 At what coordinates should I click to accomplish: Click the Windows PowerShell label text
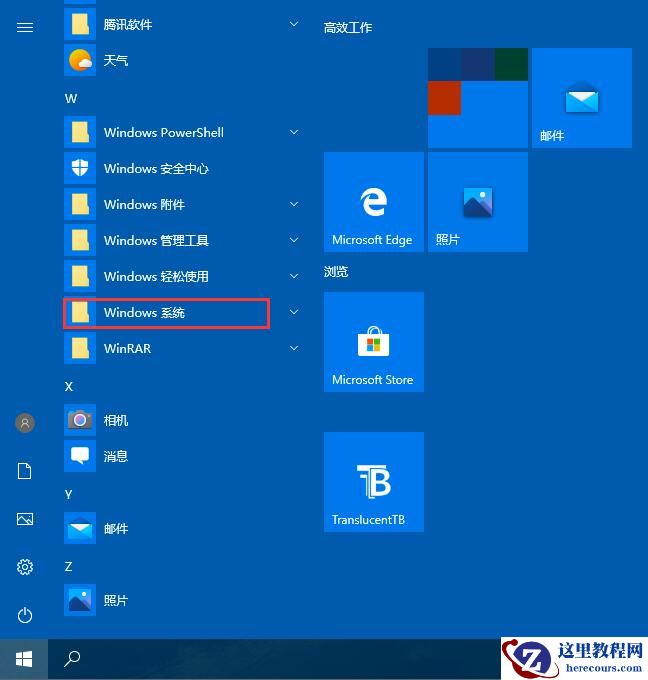coord(164,132)
